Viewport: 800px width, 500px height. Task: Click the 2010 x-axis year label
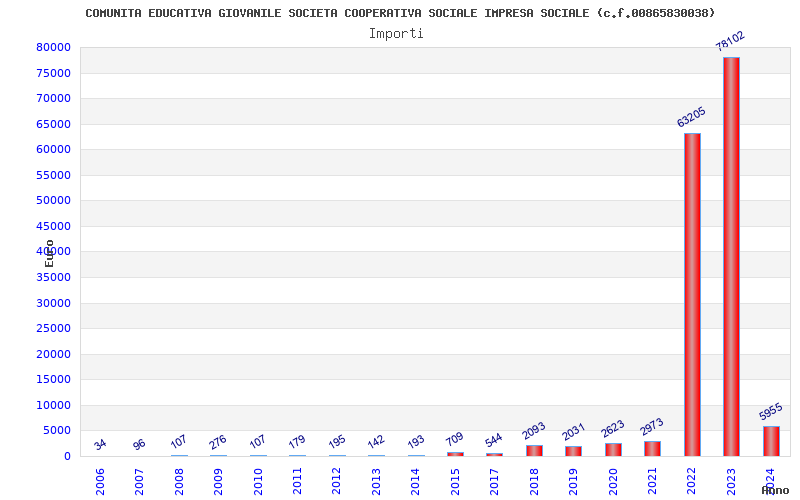(x=258, y=481)
